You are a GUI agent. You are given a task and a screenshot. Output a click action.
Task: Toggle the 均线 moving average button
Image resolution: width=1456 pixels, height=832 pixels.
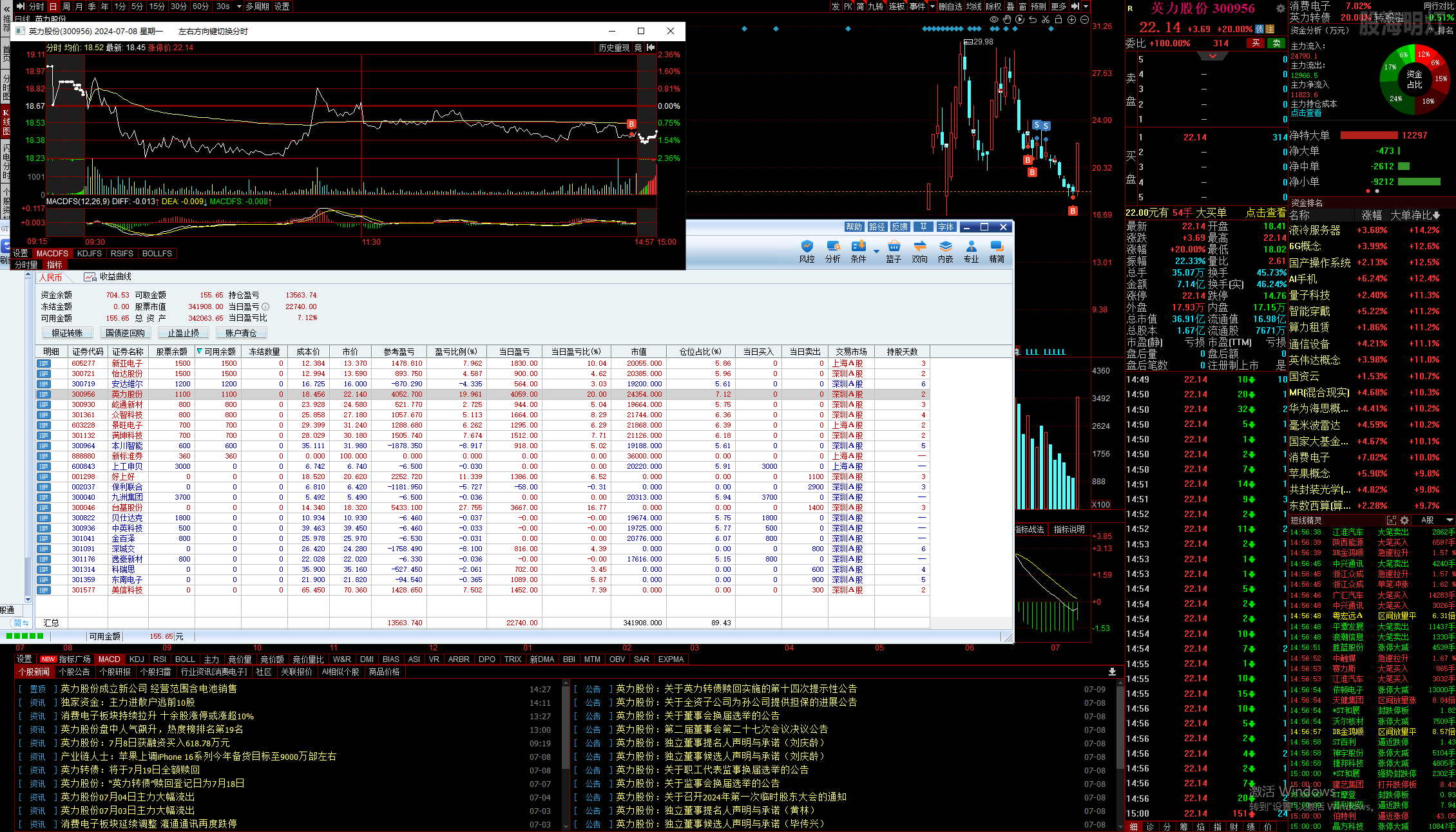click(974, 6)
